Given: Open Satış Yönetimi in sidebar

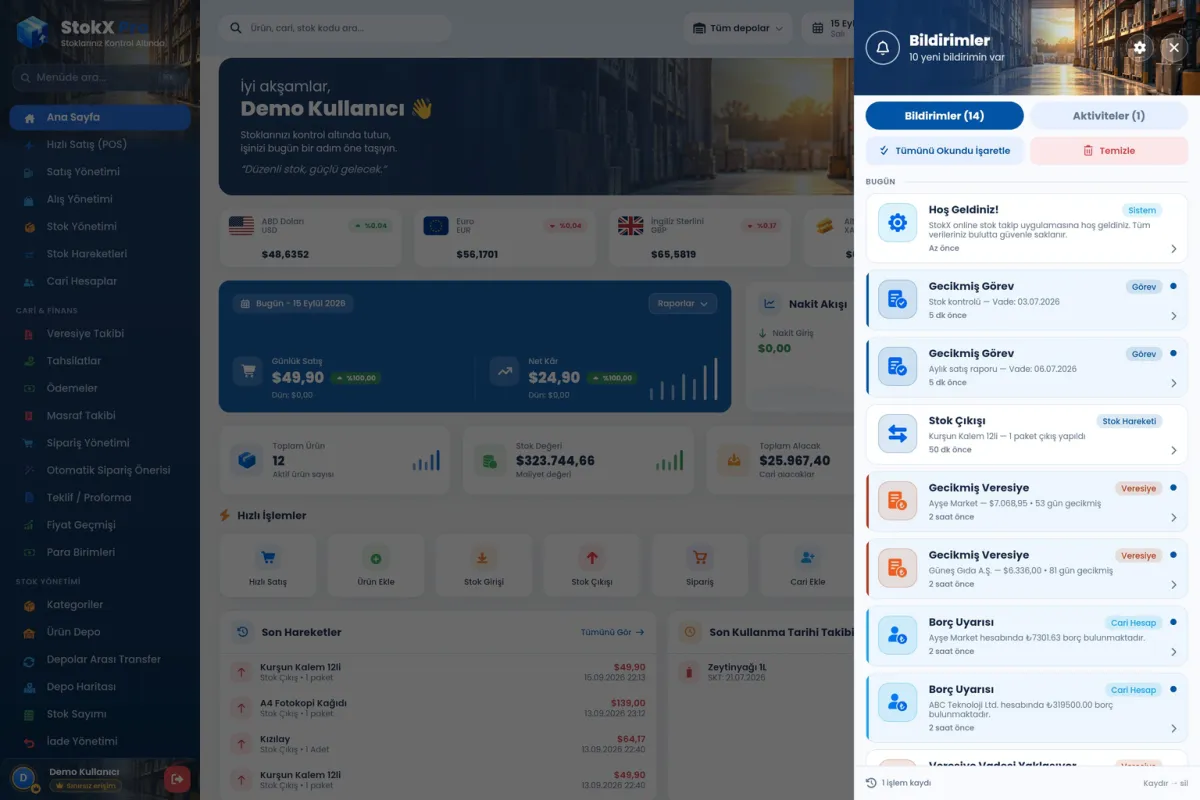Looking at the screenshot, I should (x=100, y=172).
